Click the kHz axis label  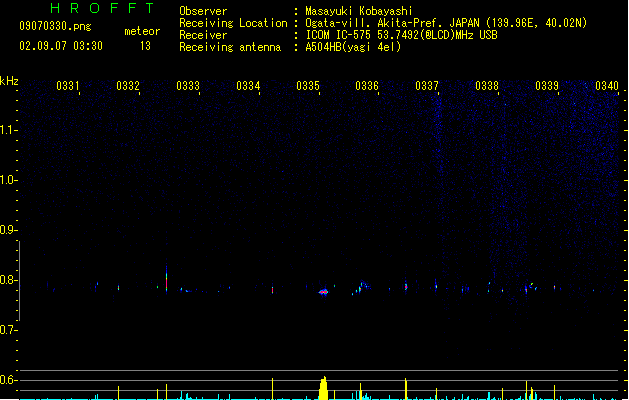pyautogui.click(x=9, y=81)
